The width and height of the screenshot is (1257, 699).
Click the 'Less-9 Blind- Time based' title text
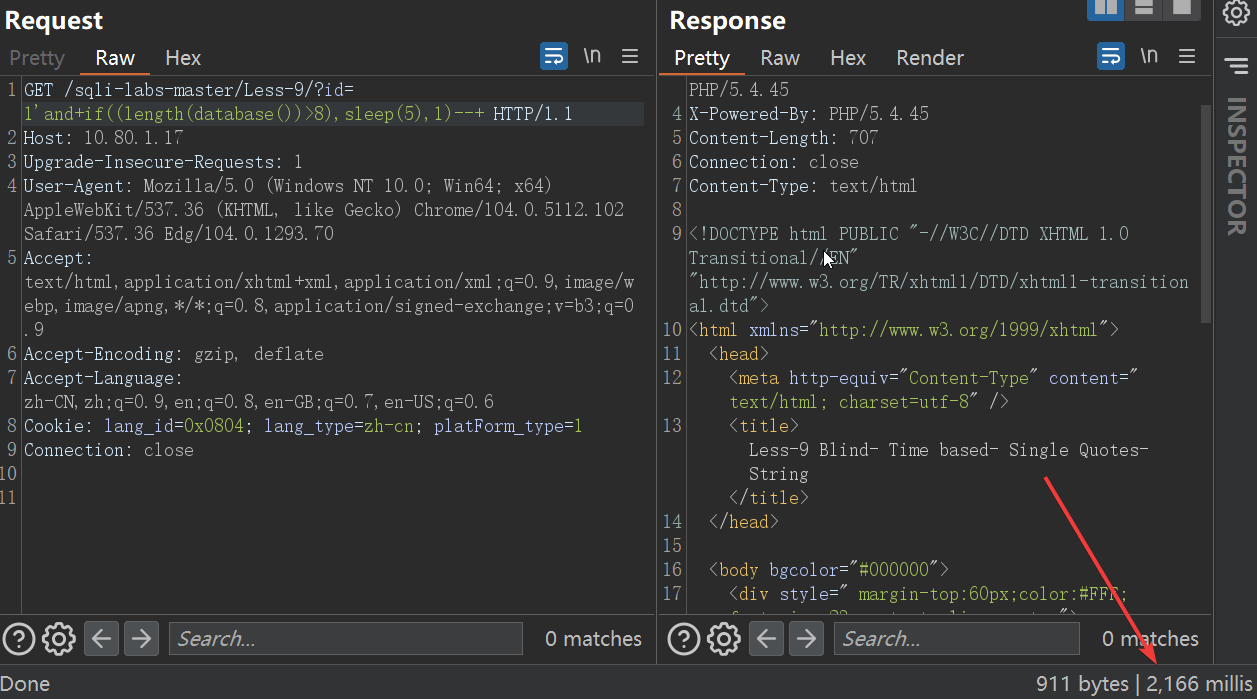tap(949, 462)
